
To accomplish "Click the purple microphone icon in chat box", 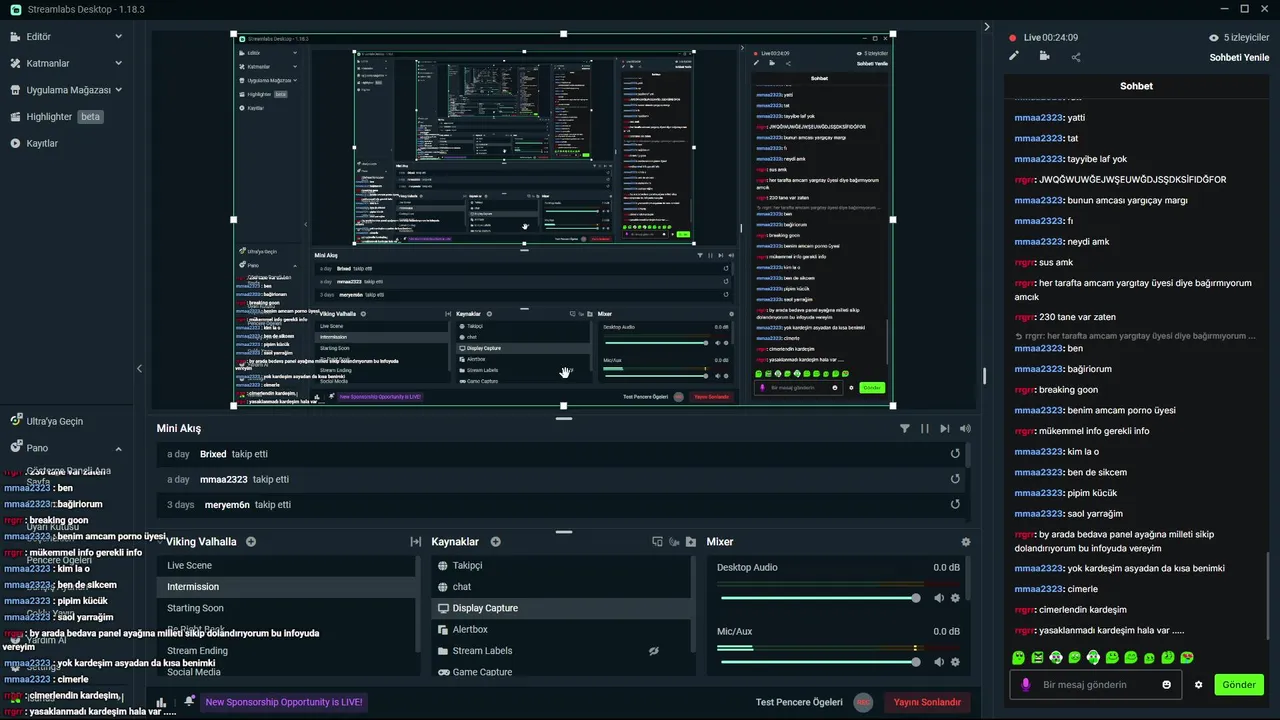I will [x=1025, y=685].
